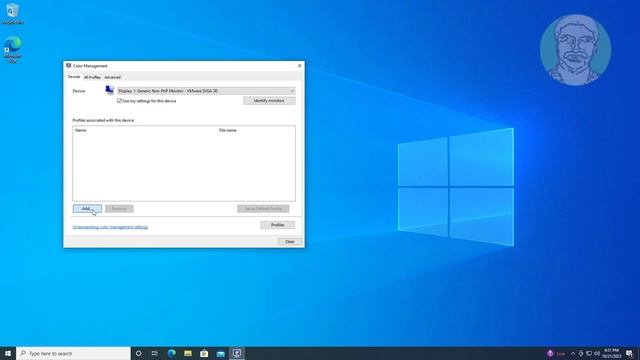Open the Mail app from the taskbar
This screenshot has width=640, height=360.
pyautogui.click(x=220, y=353)
